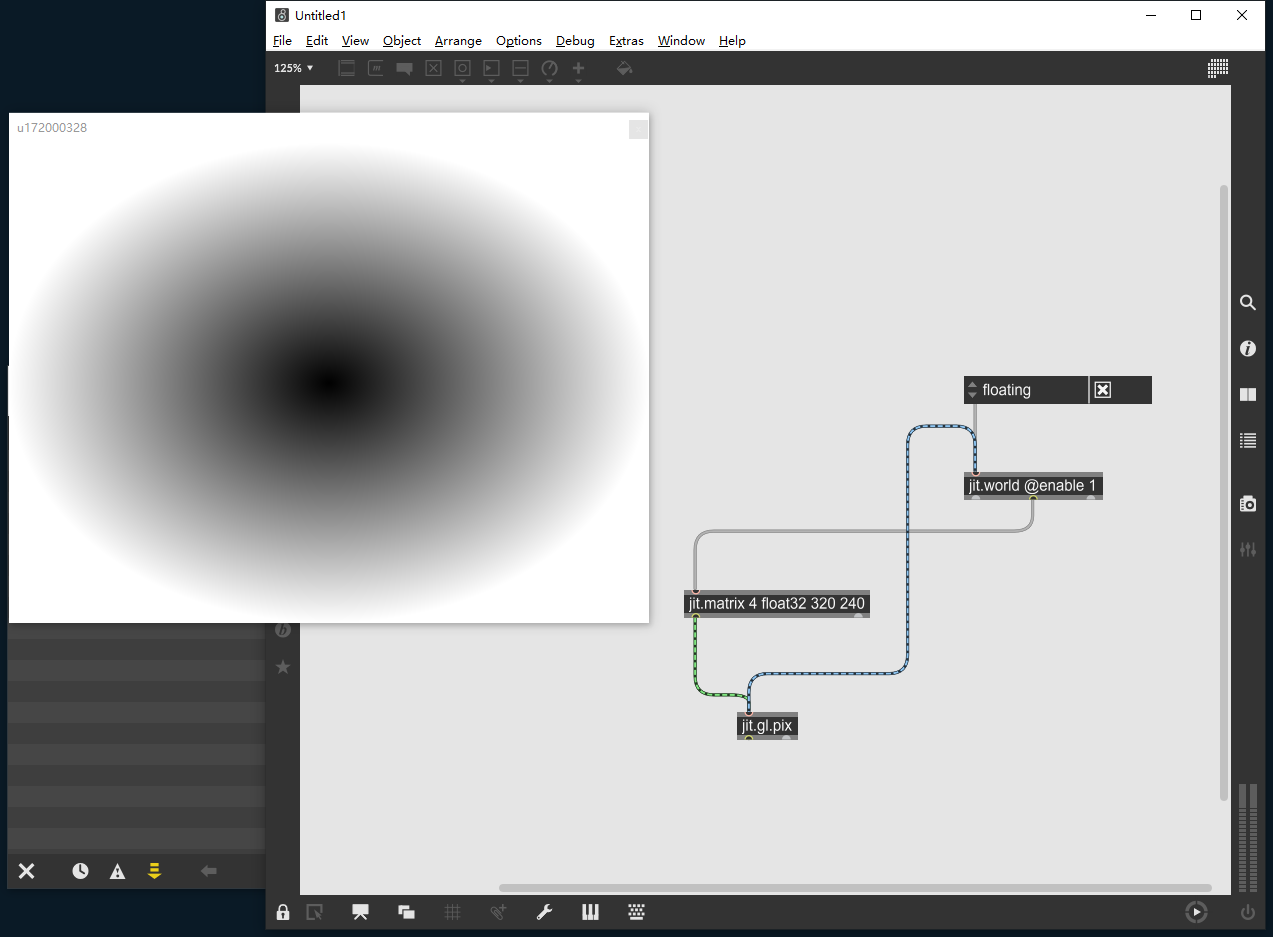Open the keyboard key commands icon
Viewport: 1273px width, 937px height.
[636, 912]
